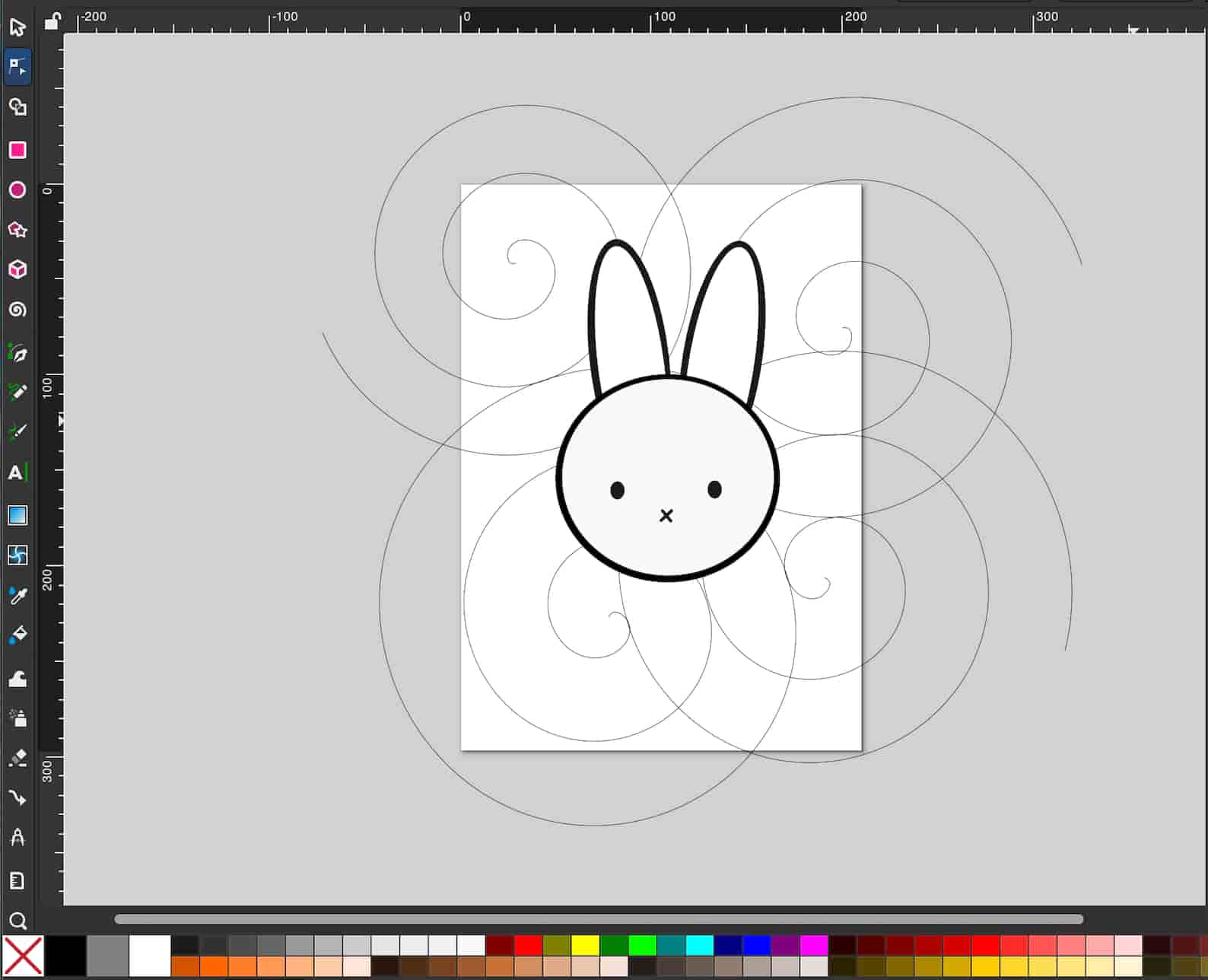Select the bunny's x-shaped nose
This screenshot has height=980, width=1208.
click(x=666, y=516)
